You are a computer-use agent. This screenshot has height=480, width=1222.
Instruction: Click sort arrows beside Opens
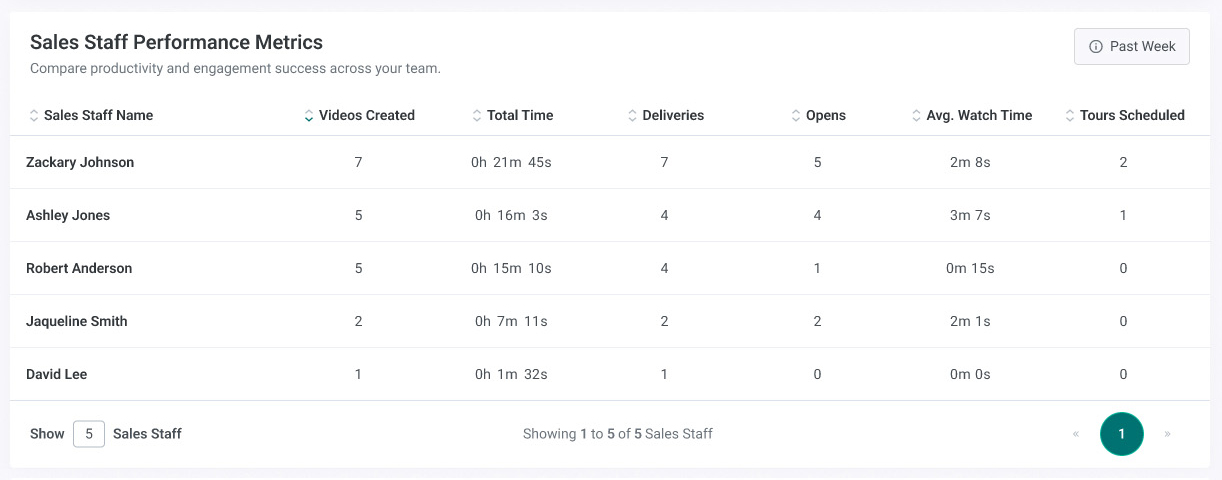point(796,116)
